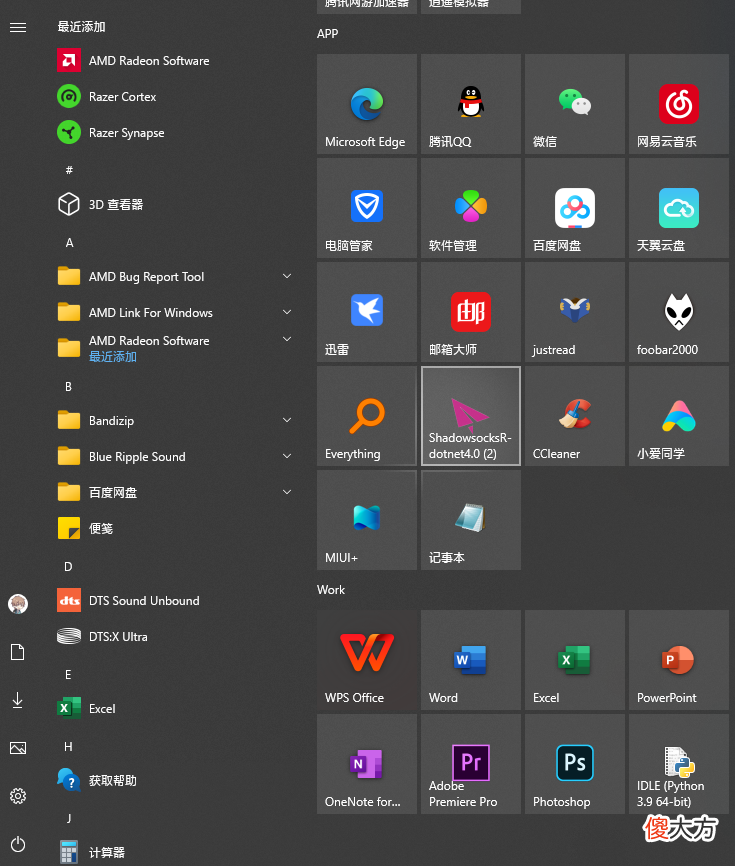Open the foobar2000 tile
This screenshot has height=866, width=735.
(679, 312)
